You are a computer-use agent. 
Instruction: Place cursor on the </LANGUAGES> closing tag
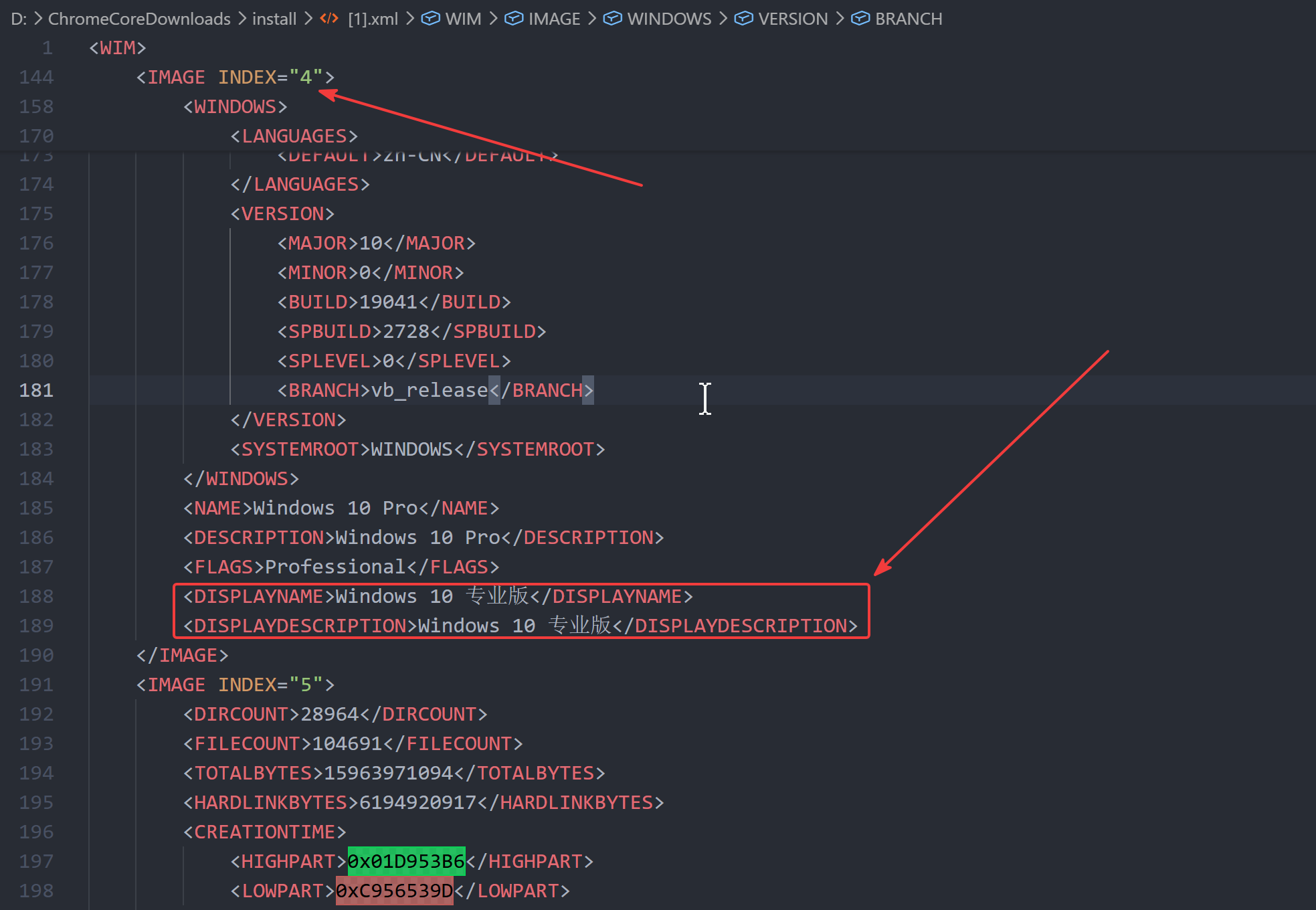(300, 185)
